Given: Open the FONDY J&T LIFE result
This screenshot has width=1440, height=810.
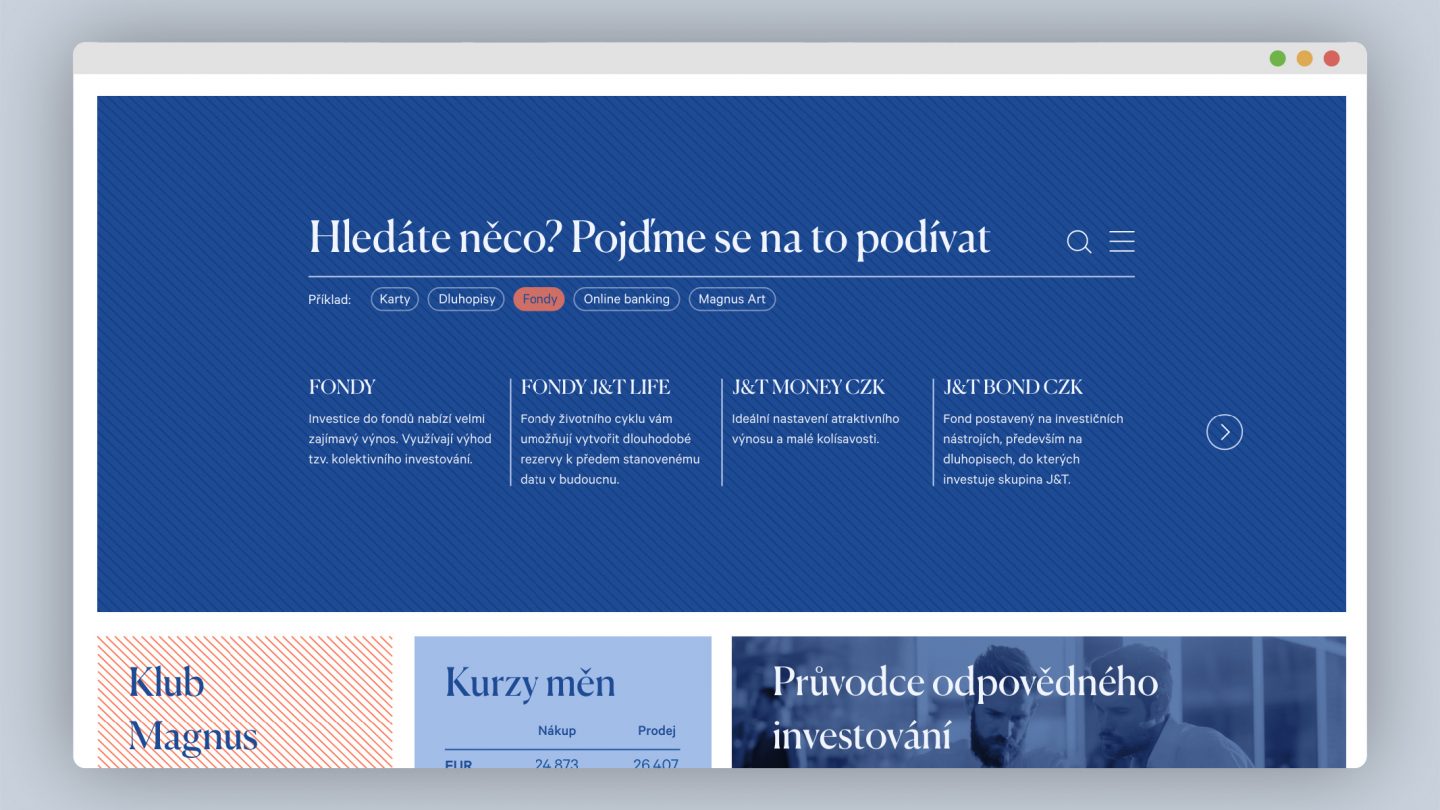Looking at the screenshot, I should click(x=595, y=387).
